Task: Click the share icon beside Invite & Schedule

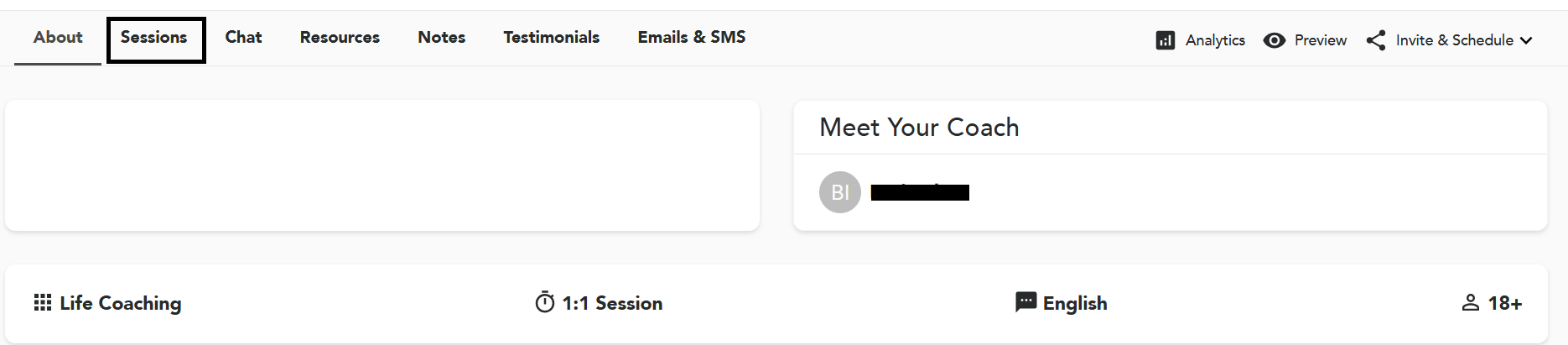Action: pyautogui.click(x=1376, y=40)
